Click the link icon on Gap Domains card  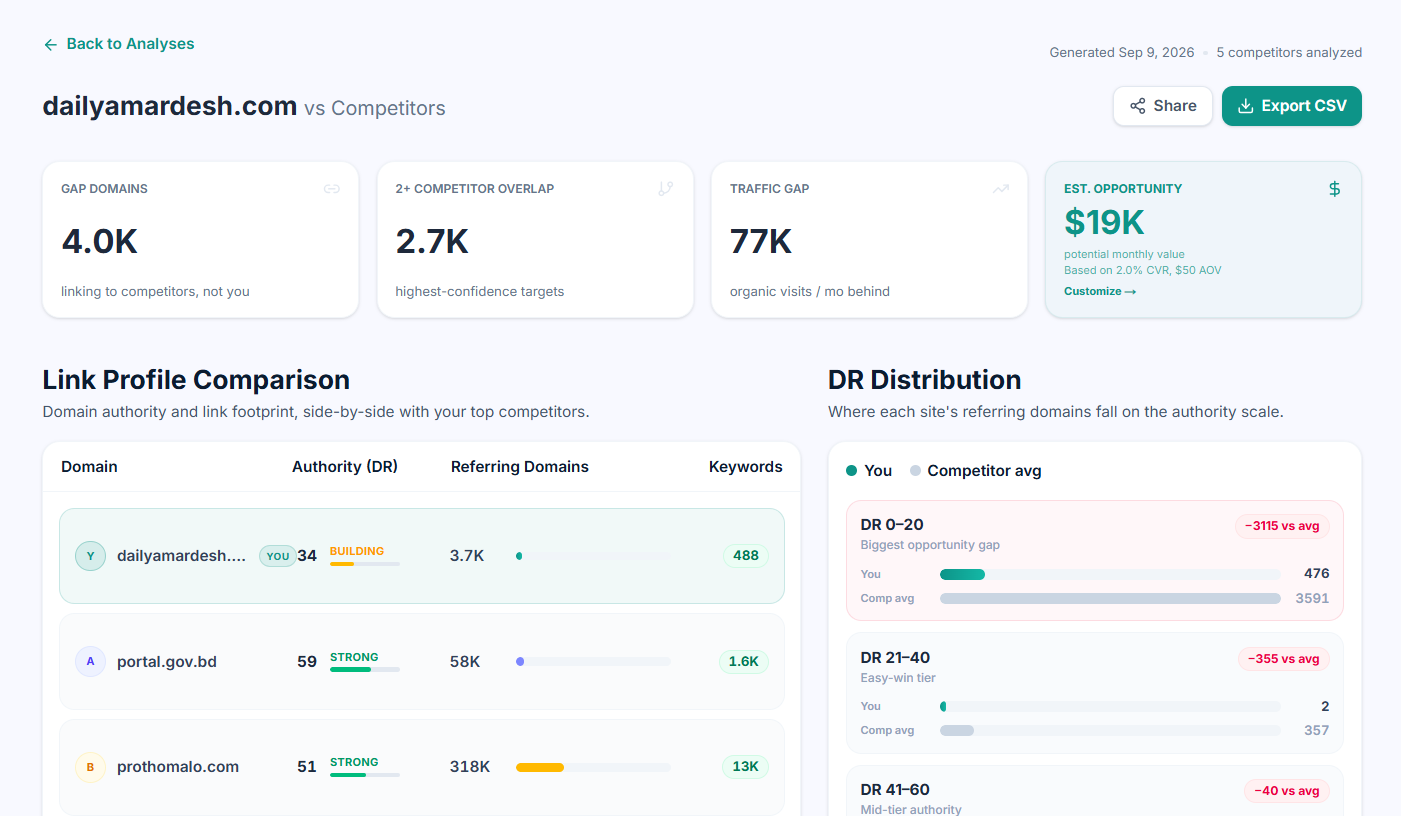coord(332,189)
